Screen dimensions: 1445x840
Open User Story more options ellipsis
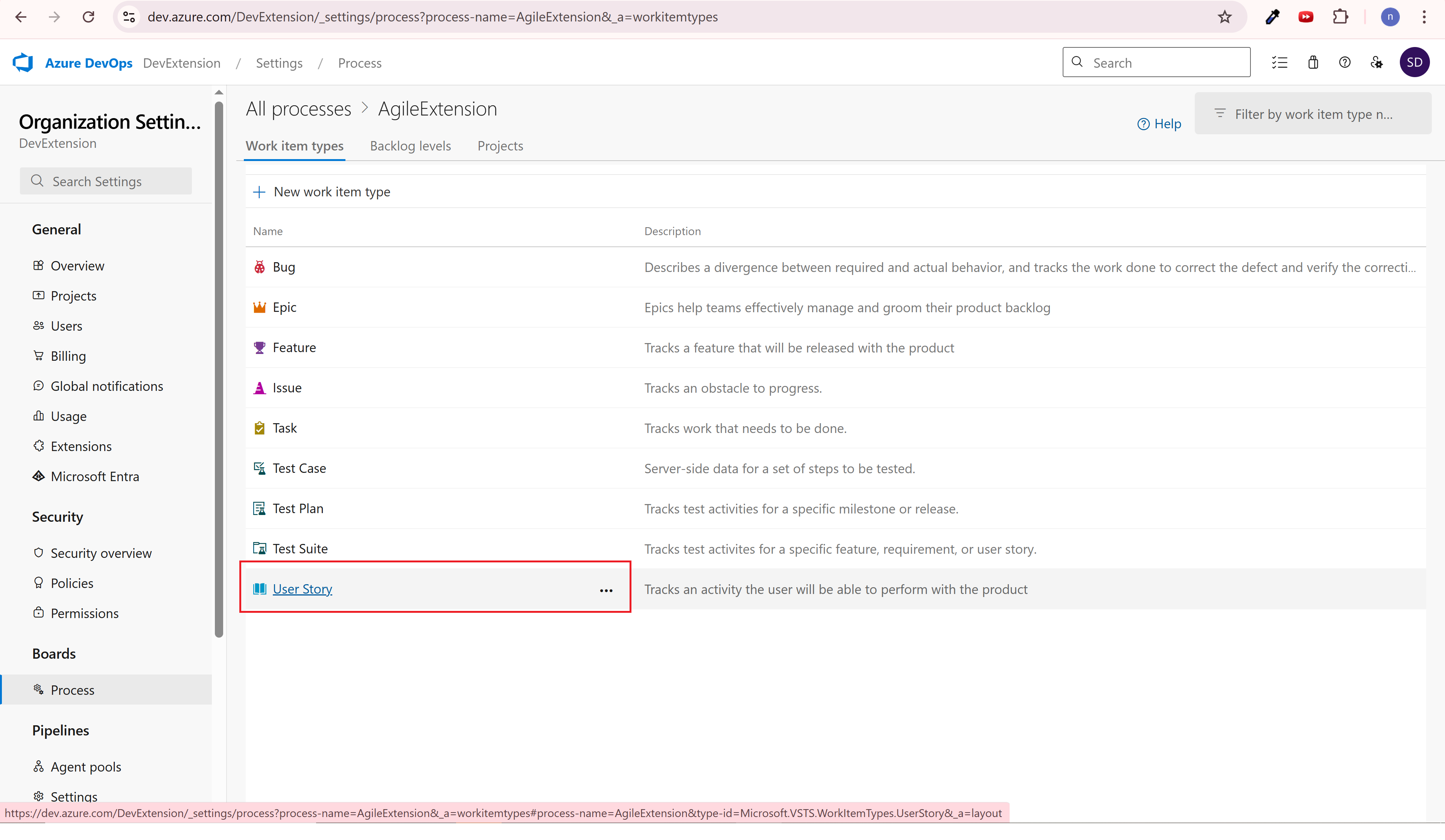(605, 590)
